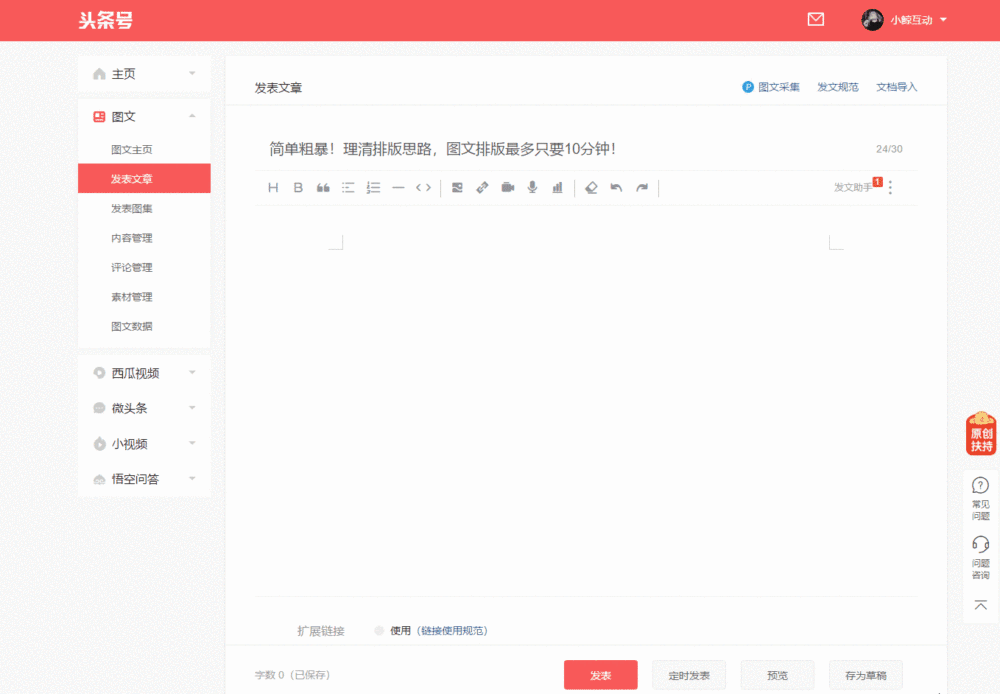Open 内容管理 in the sidebar

point(131,238)
